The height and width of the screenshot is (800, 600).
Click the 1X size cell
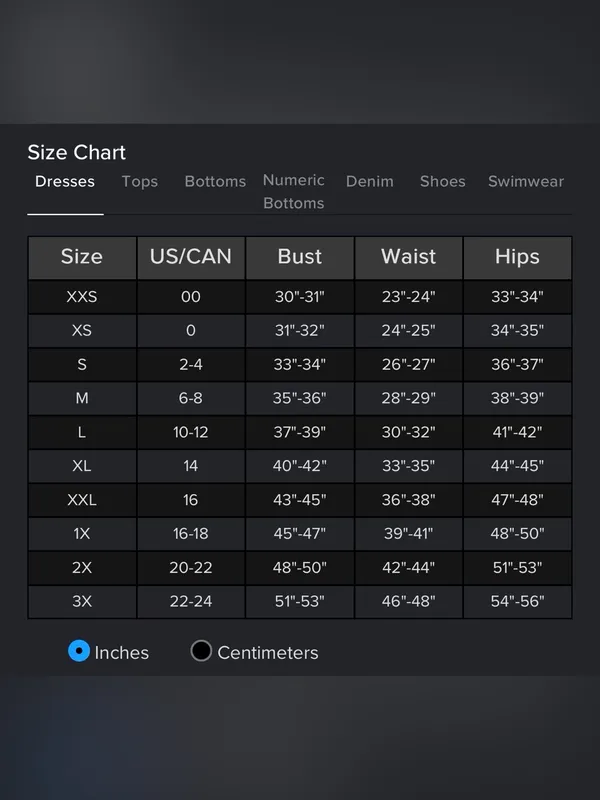point(82,534)
